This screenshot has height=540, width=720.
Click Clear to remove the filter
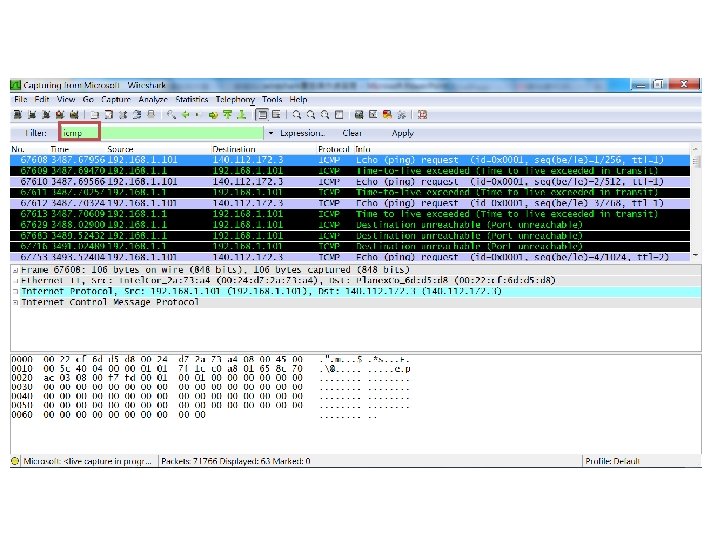352,133
